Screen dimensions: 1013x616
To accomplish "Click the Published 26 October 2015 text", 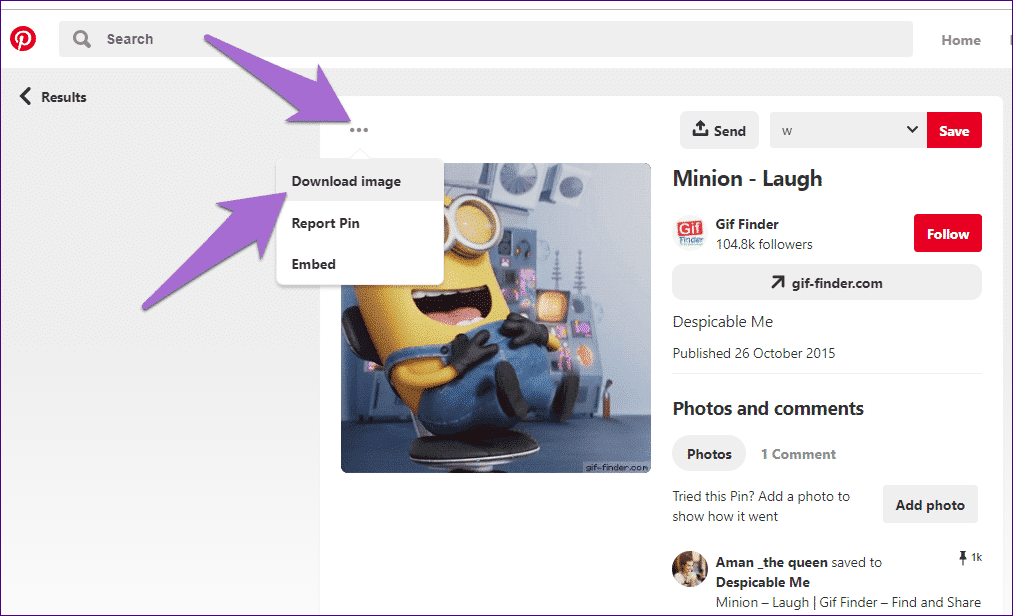I will coord(753,353).
